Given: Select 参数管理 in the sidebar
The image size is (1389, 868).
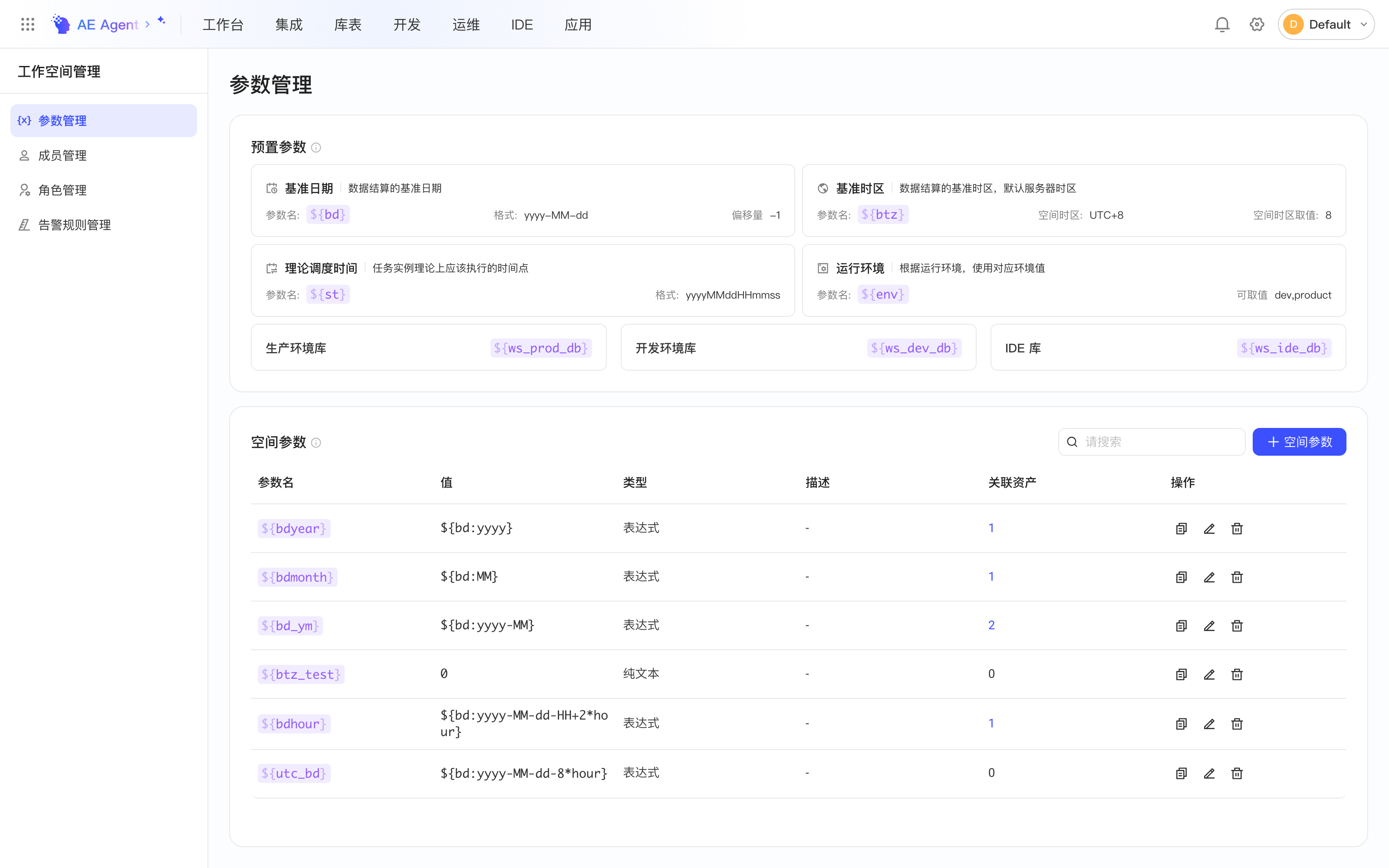Looking at the screenshot, I should point(103,121).
